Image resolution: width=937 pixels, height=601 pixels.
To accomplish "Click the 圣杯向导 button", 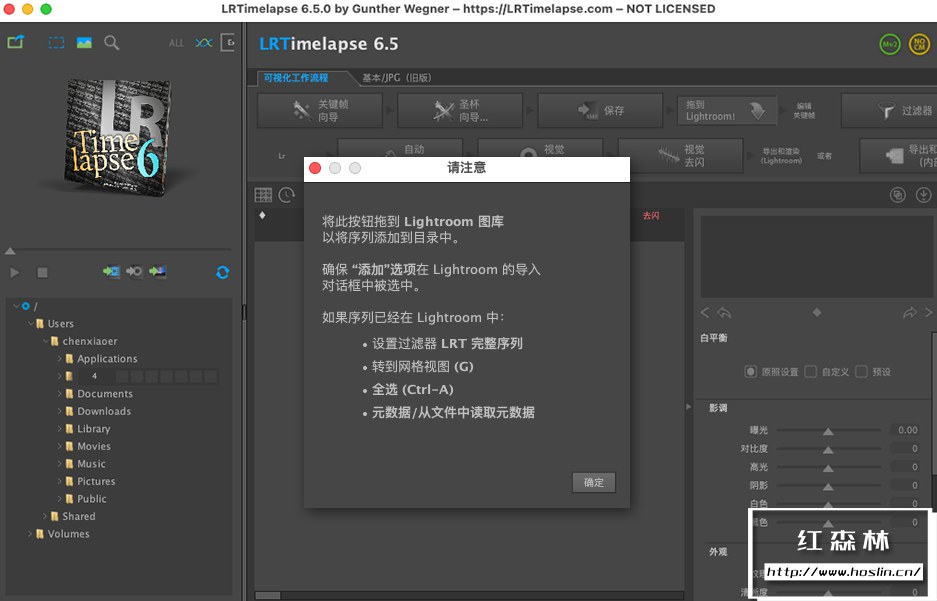I will click(x=460, y=111).
